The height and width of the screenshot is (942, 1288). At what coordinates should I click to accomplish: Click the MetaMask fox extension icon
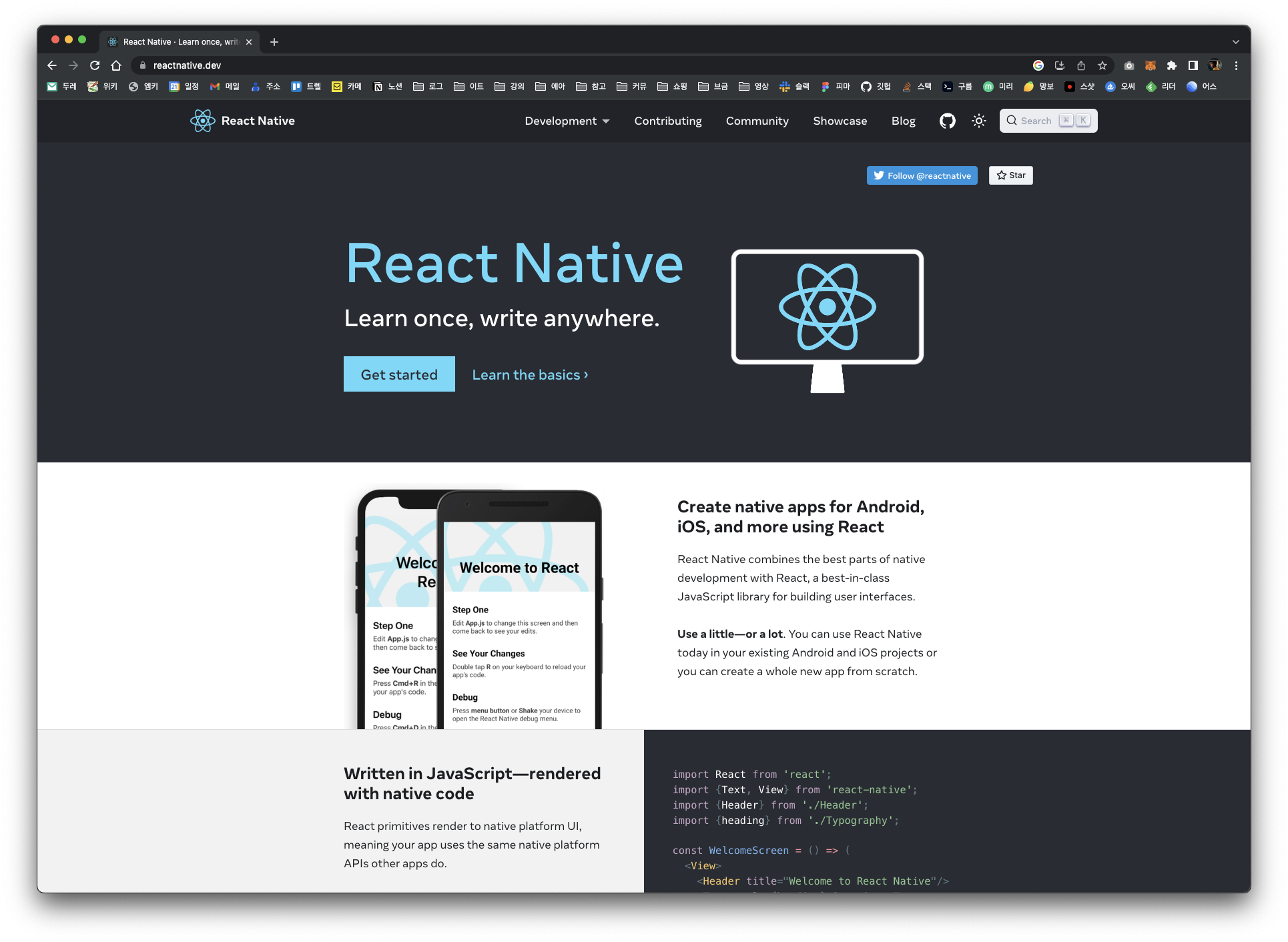click(1151, 65)
